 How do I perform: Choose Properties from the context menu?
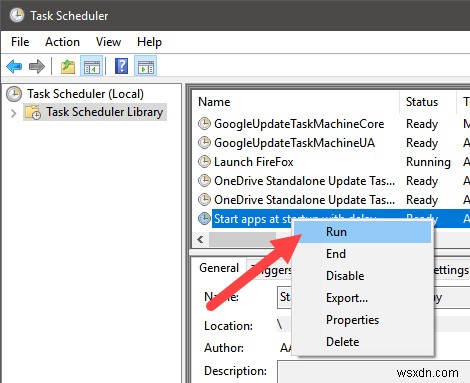362,320
